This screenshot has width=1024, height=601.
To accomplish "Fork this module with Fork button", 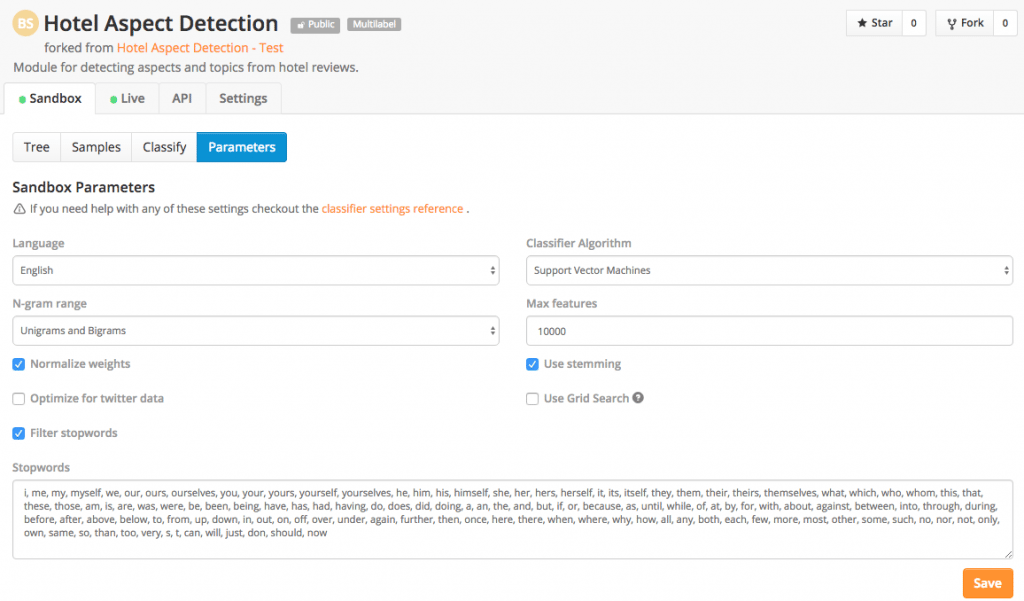I will 965,23.
